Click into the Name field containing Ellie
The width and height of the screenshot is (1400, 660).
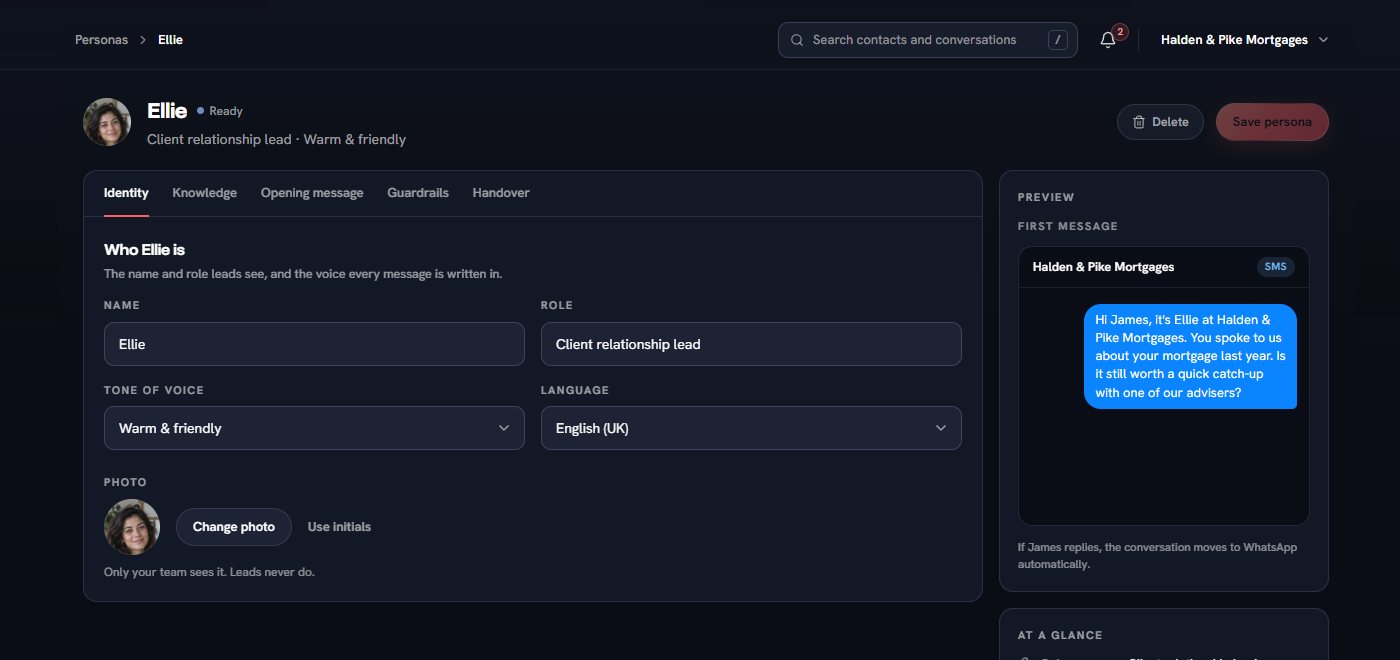coord(314,344)
